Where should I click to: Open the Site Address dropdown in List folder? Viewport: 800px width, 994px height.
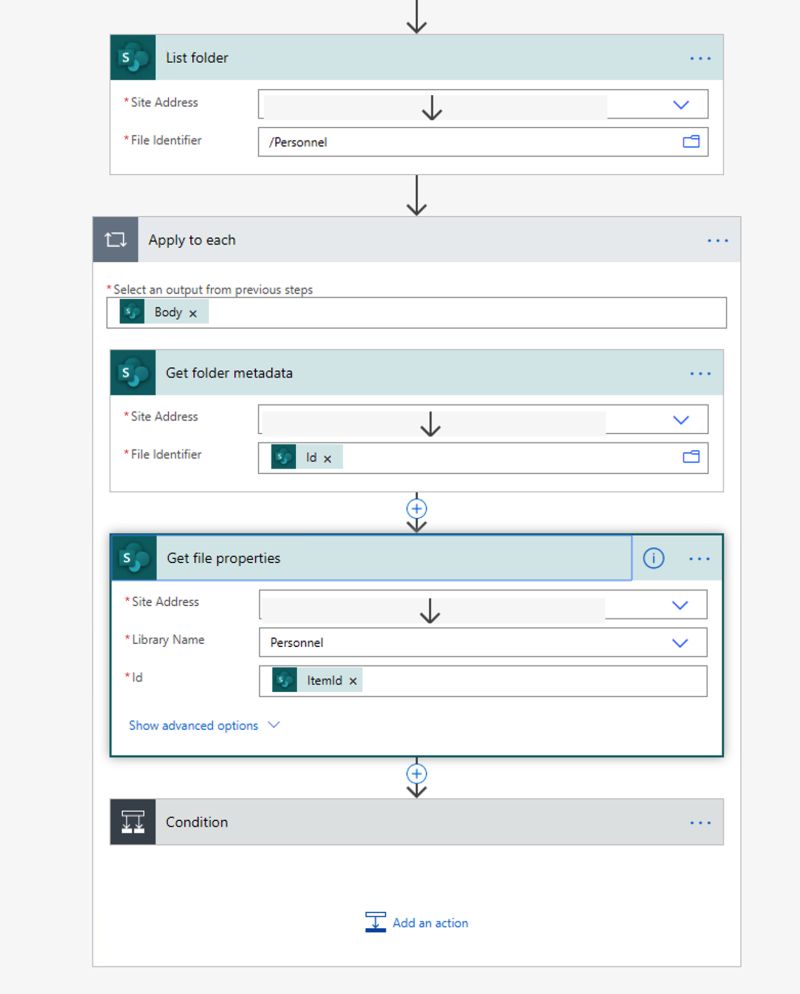(x=681, y=103)
